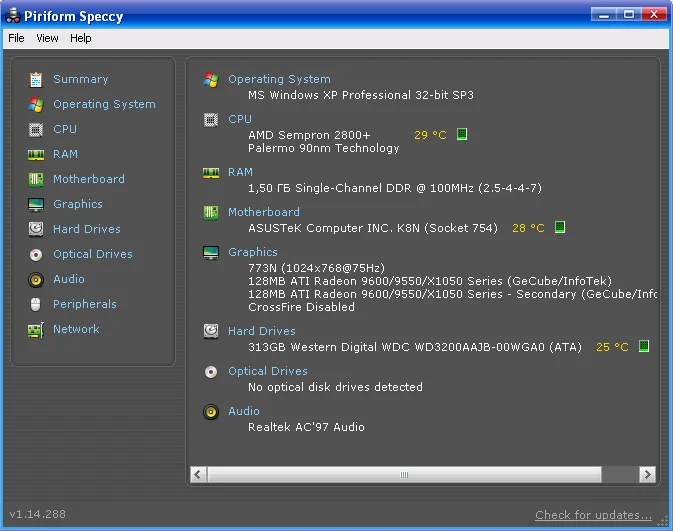Viewport: 673px width, 531px height.
Task: Click the text MS Windows XP Professional 32-bit SP3
Action: 361,95
